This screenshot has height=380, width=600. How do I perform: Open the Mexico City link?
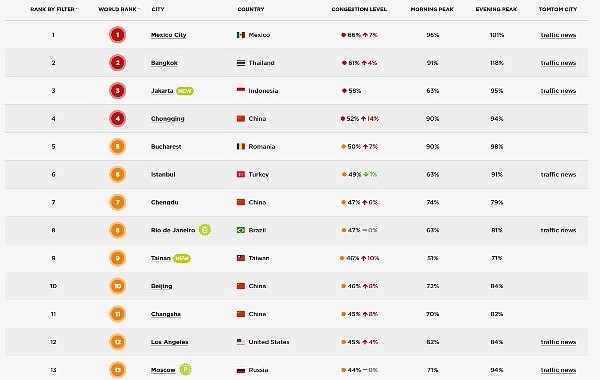168,35
